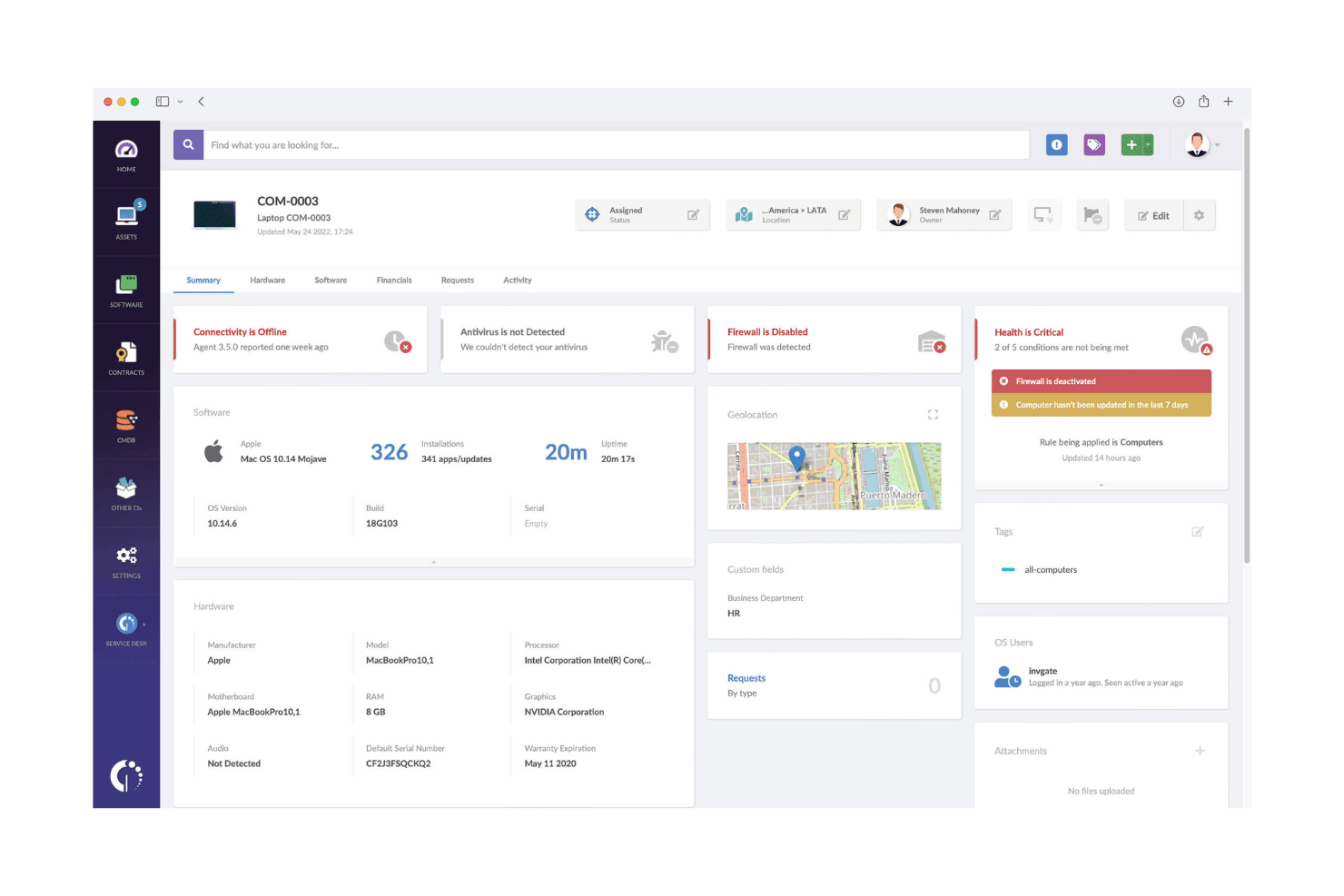Image resolution: width=1344 pixels, height=896 pixels.
Task: Open the user profile dropdown
Action: pyautogui.click(x=1202, y=144)
